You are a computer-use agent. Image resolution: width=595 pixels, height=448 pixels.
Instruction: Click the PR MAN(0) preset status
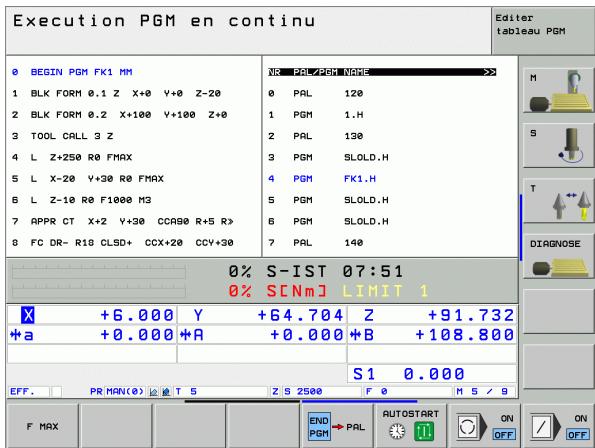click(117, 391)
